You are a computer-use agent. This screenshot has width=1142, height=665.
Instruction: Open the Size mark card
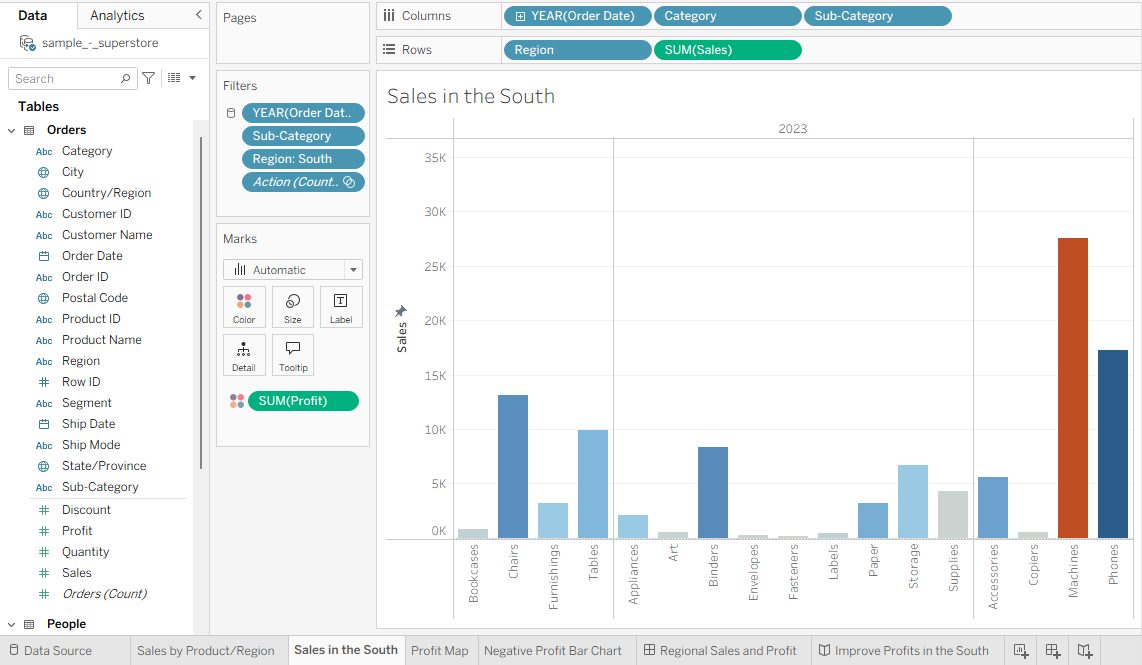point(293,307)
